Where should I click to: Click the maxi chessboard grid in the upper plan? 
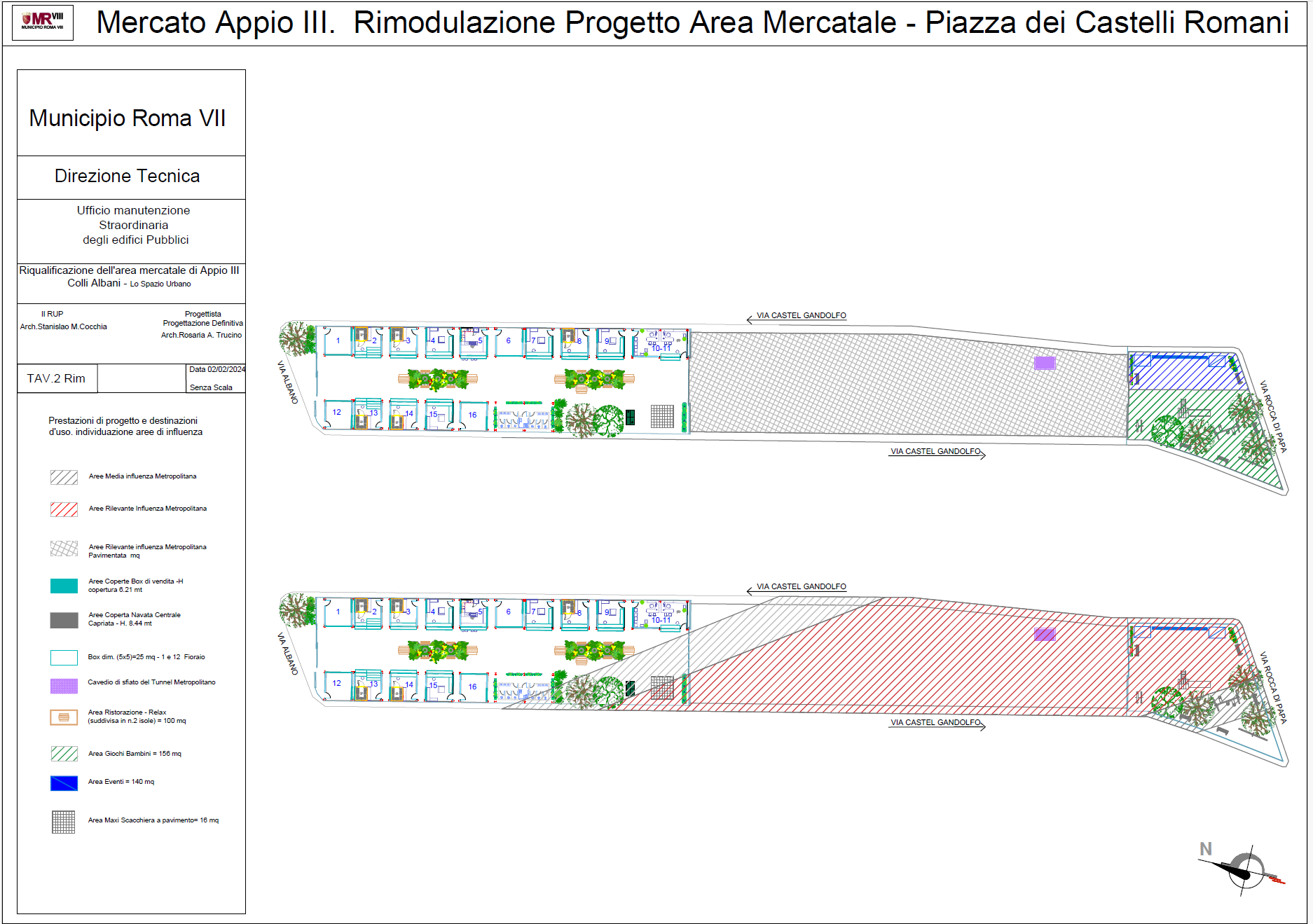(x=662, y=416)
